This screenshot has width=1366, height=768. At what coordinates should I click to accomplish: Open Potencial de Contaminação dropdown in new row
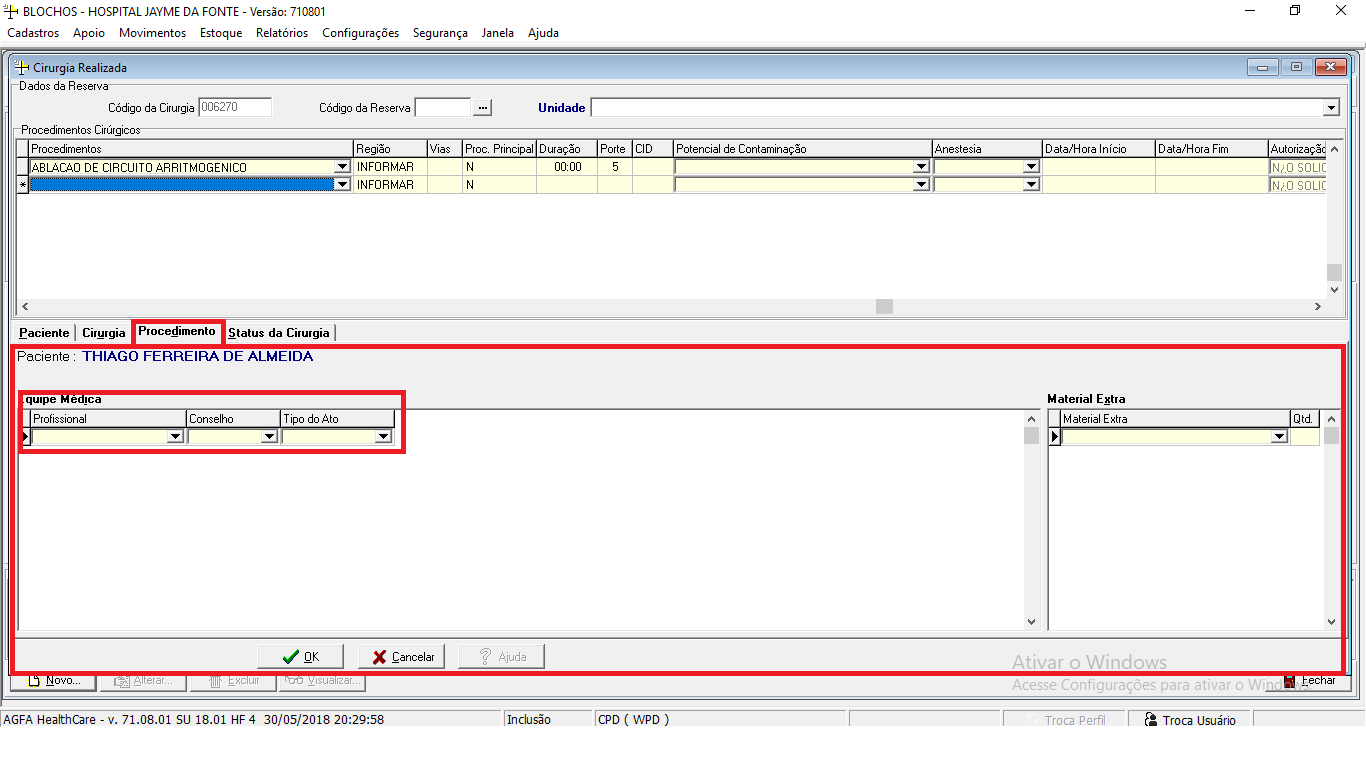tap(921, 185)
